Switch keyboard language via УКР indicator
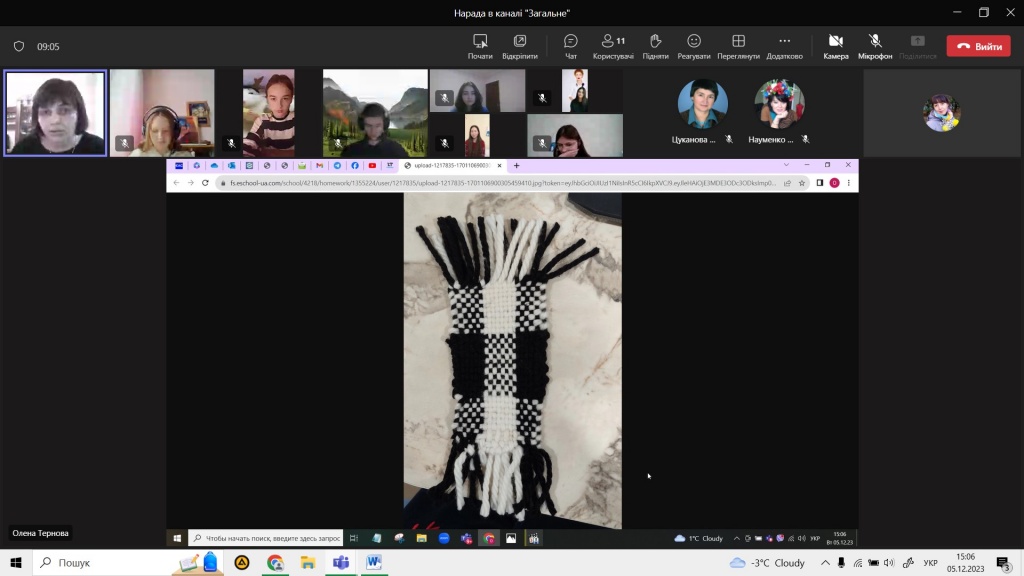This screenshot has width=1024, height=576. (930, 563)
